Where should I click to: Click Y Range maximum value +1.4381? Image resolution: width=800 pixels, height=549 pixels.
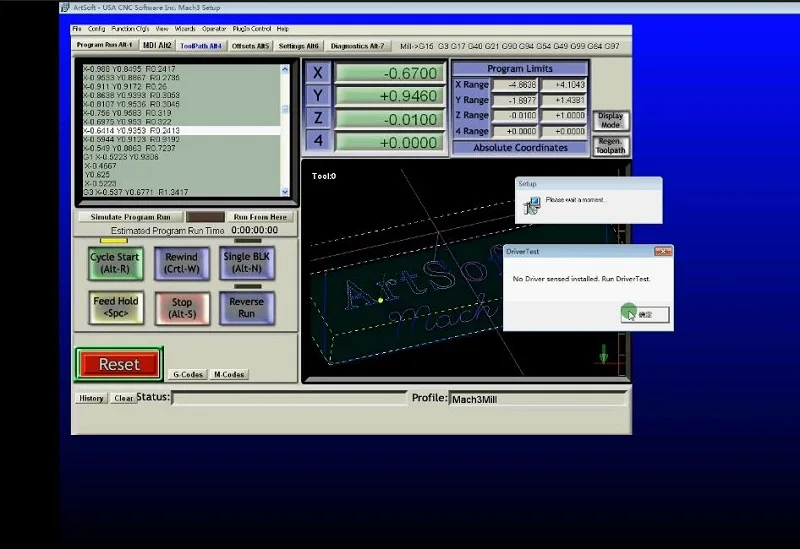pos(563,100)
